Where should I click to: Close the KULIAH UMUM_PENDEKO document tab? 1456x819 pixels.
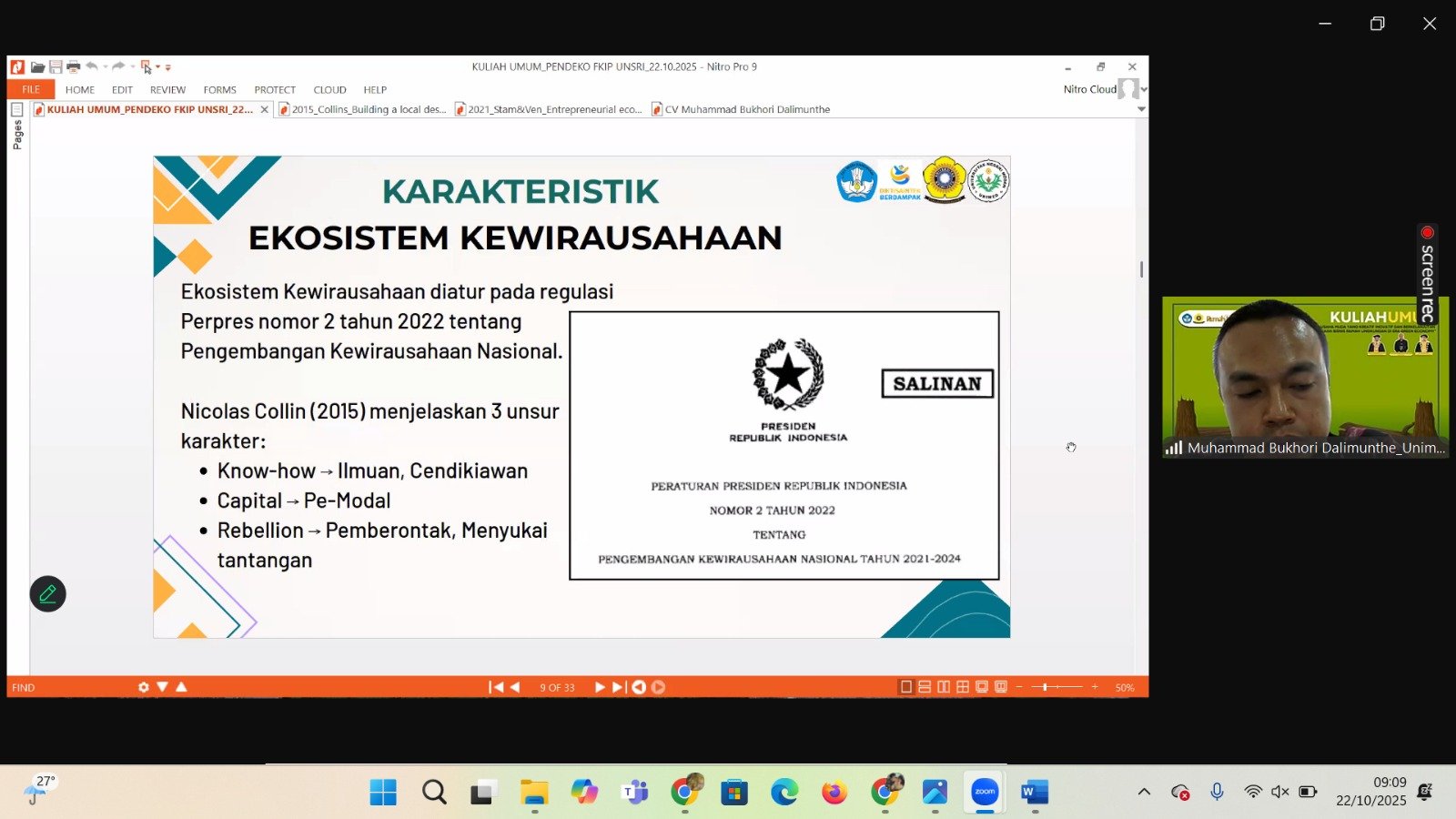point(265,109)
